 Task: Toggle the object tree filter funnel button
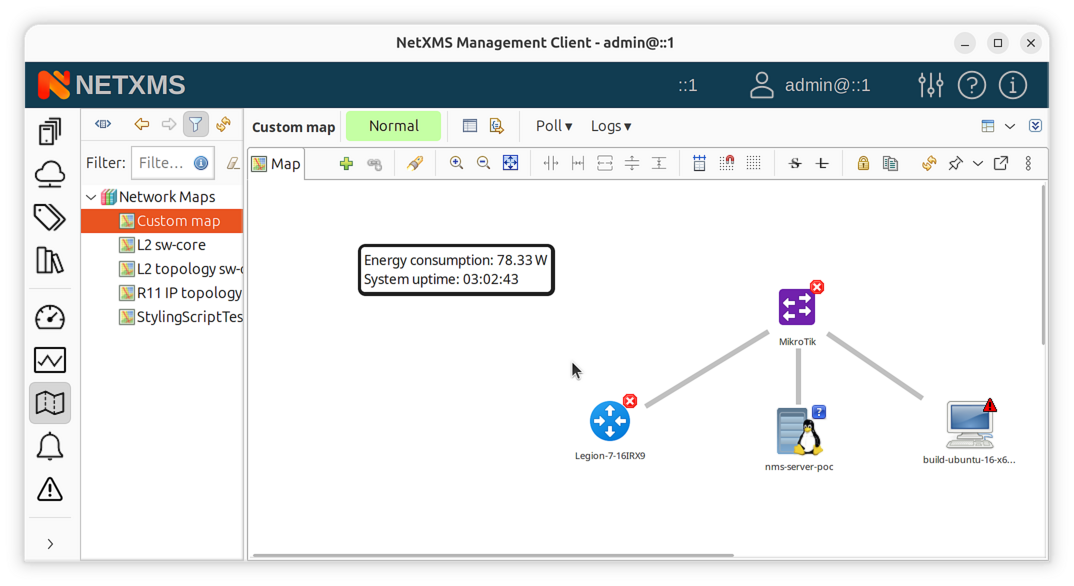click(196, 125)
